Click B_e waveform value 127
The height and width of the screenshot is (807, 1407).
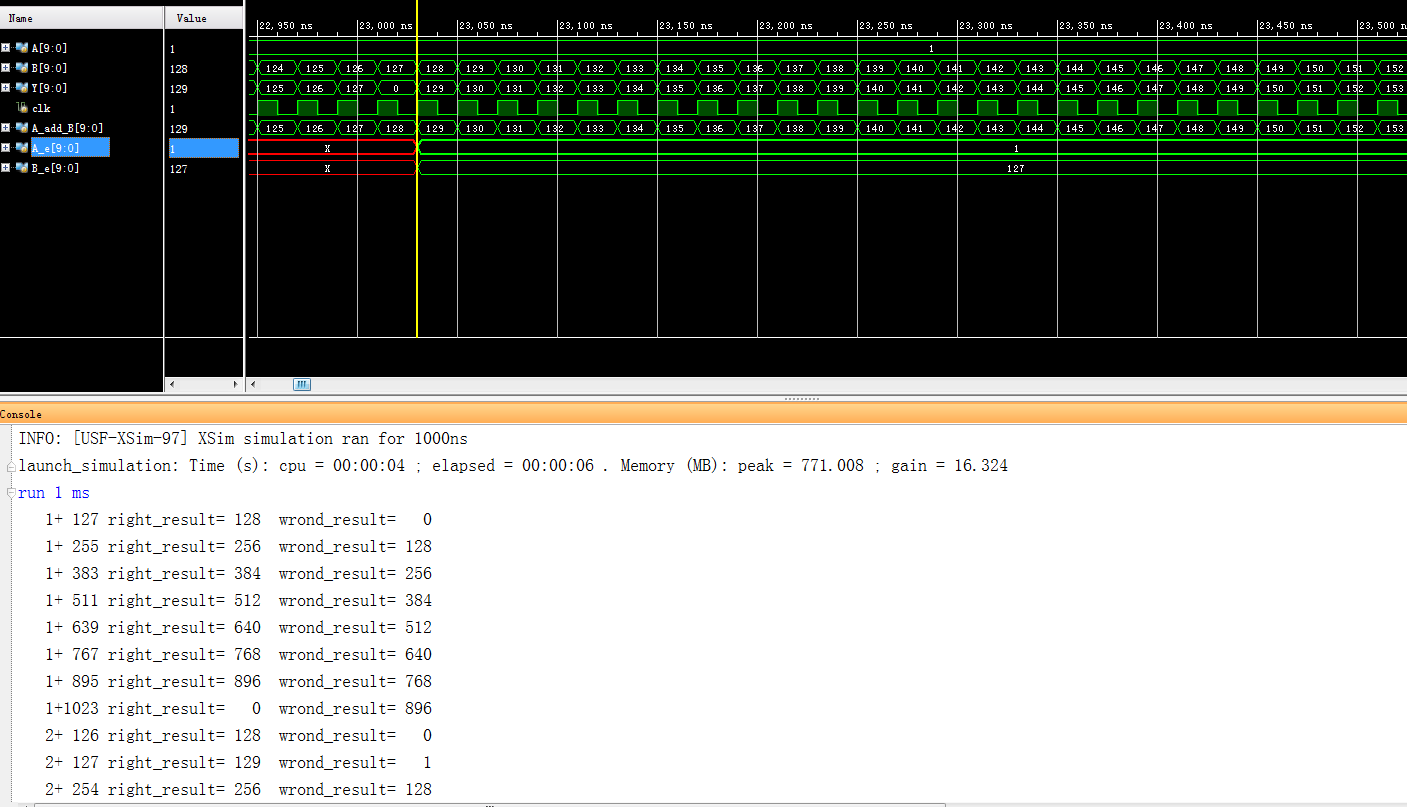[x=1016, y=168]
